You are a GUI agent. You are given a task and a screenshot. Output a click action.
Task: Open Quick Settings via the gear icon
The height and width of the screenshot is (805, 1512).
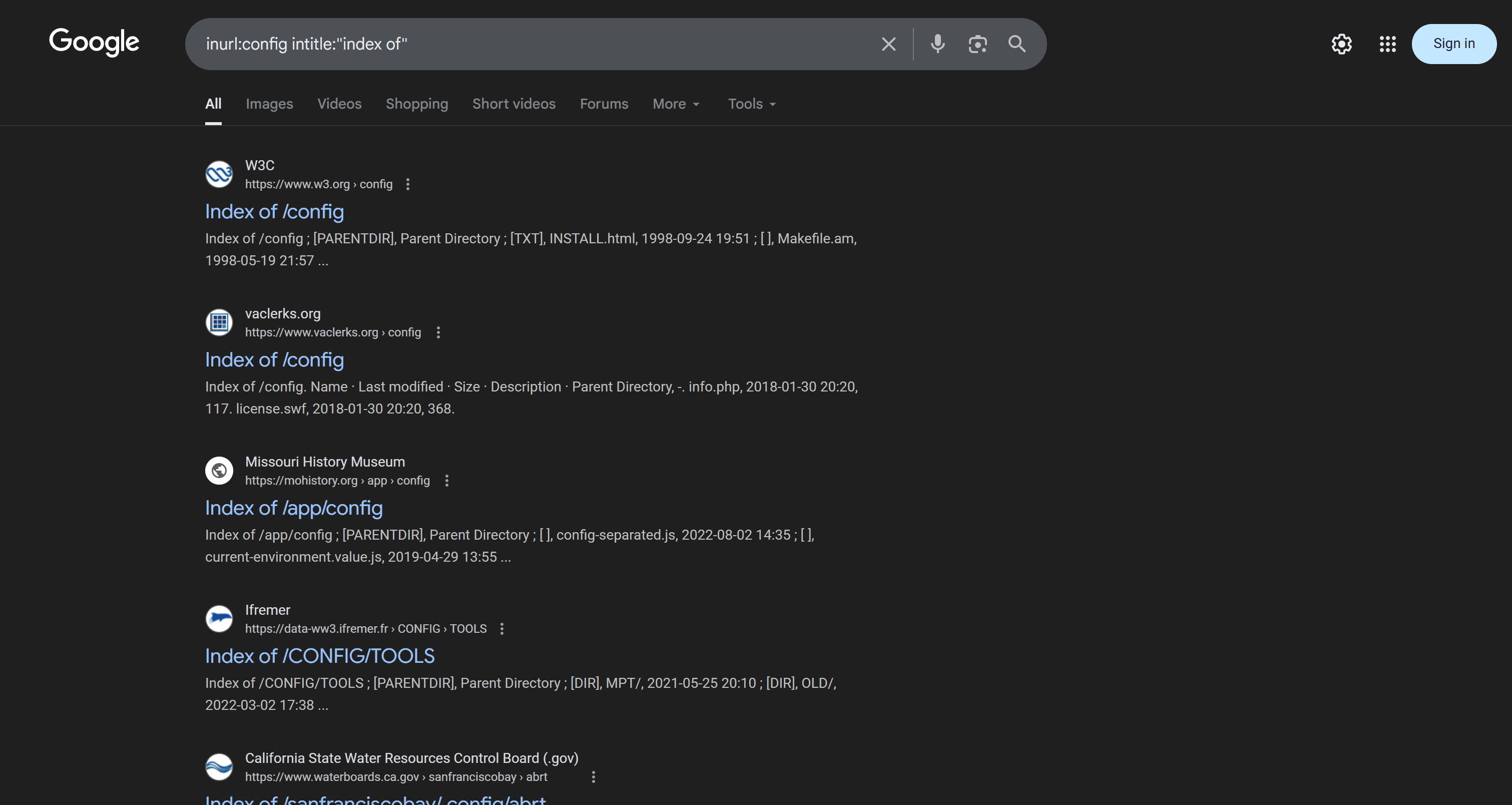point(1341,44)
